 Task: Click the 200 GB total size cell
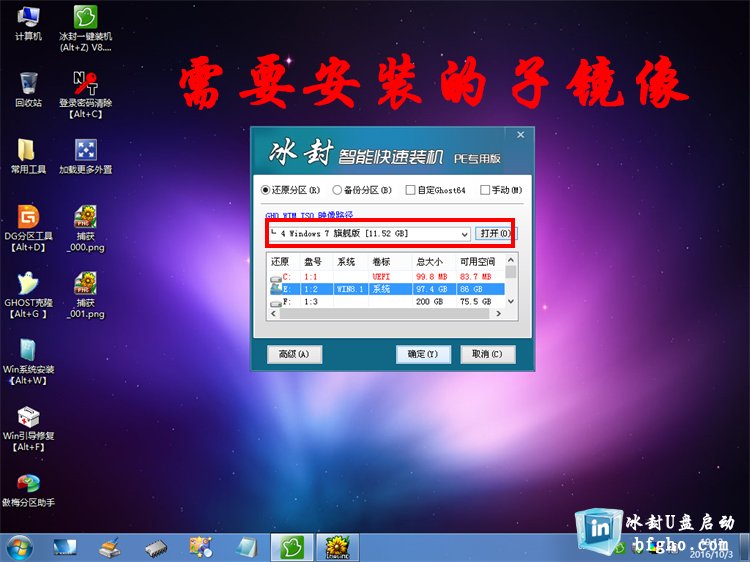[430, 301]
